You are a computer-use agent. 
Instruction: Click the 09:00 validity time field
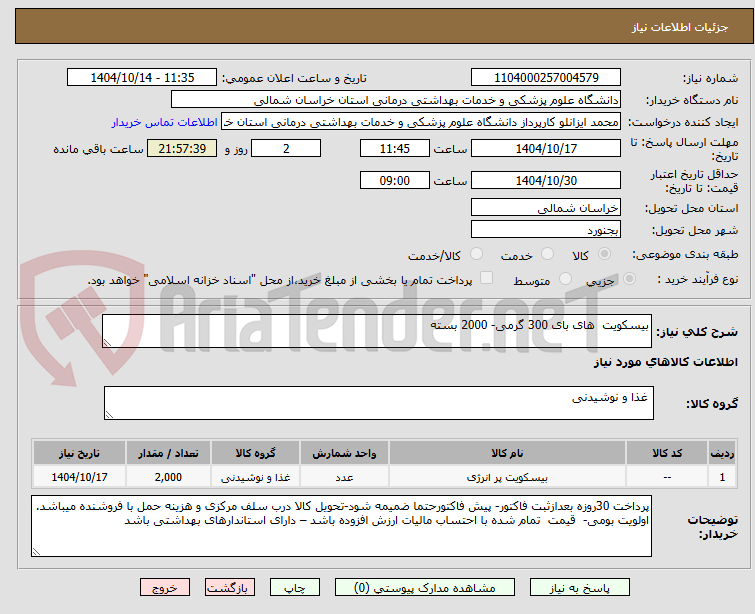(x=394, y=181)
